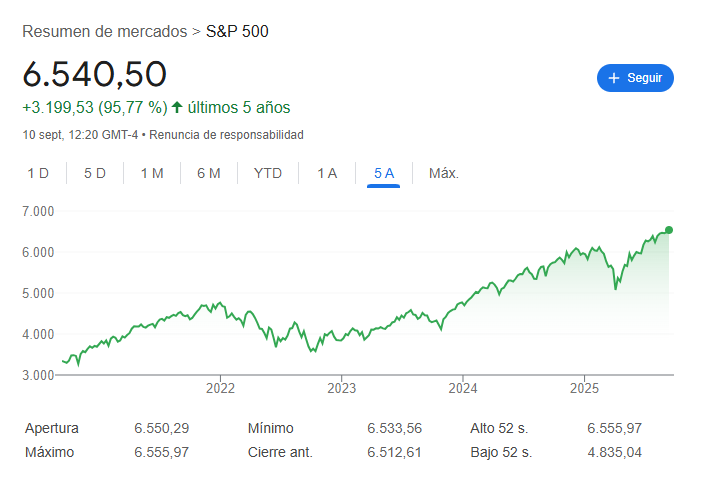This screenshot has width=704, height=483.
Task: Click the plus icon on Seguir button
Action: tap(614, 78)
